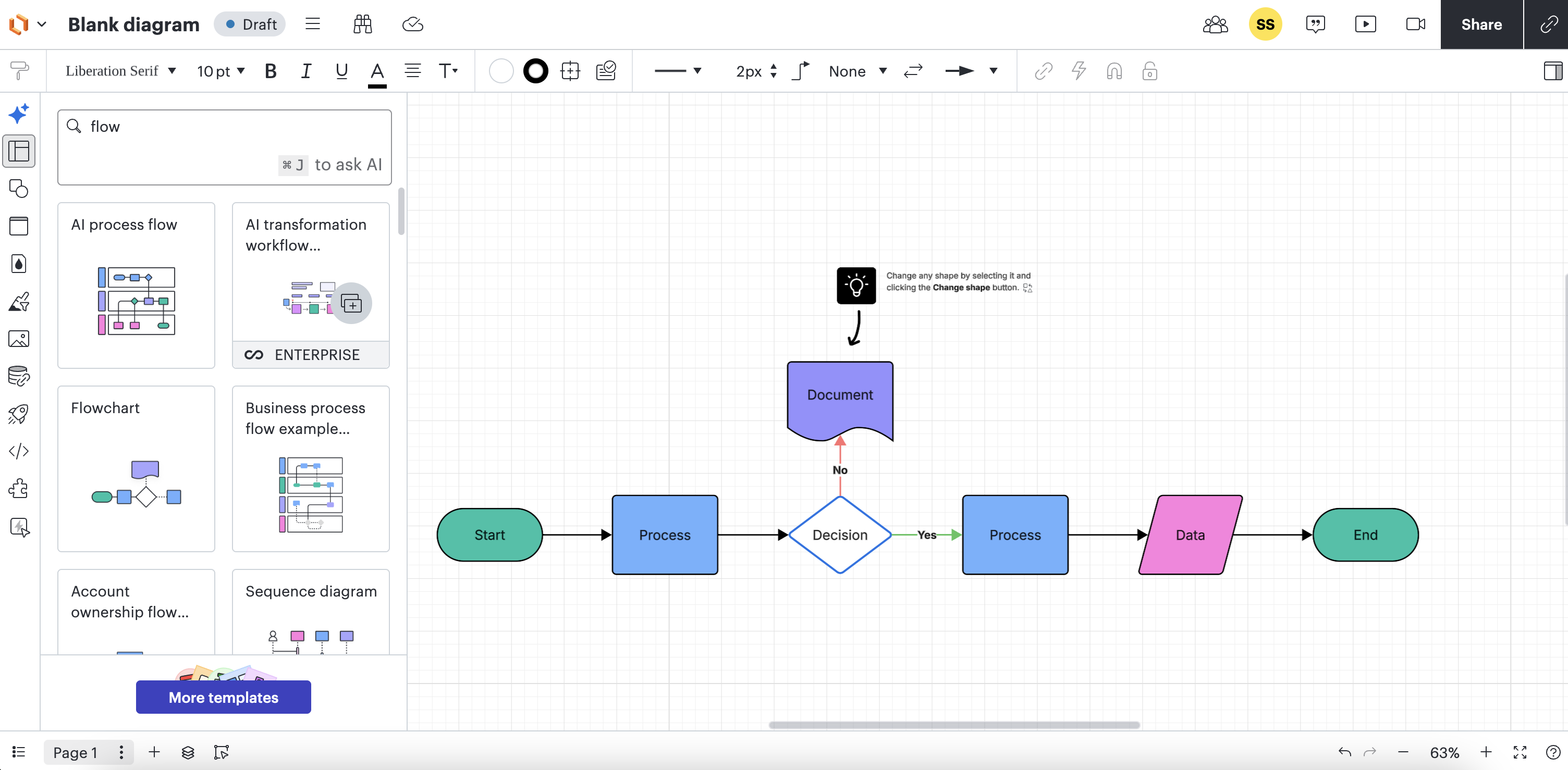Image resolution: width=1568 pixels, height=770 pixels.
Task: Open the 10 pt font size dropdown
Action: (221, 71)
